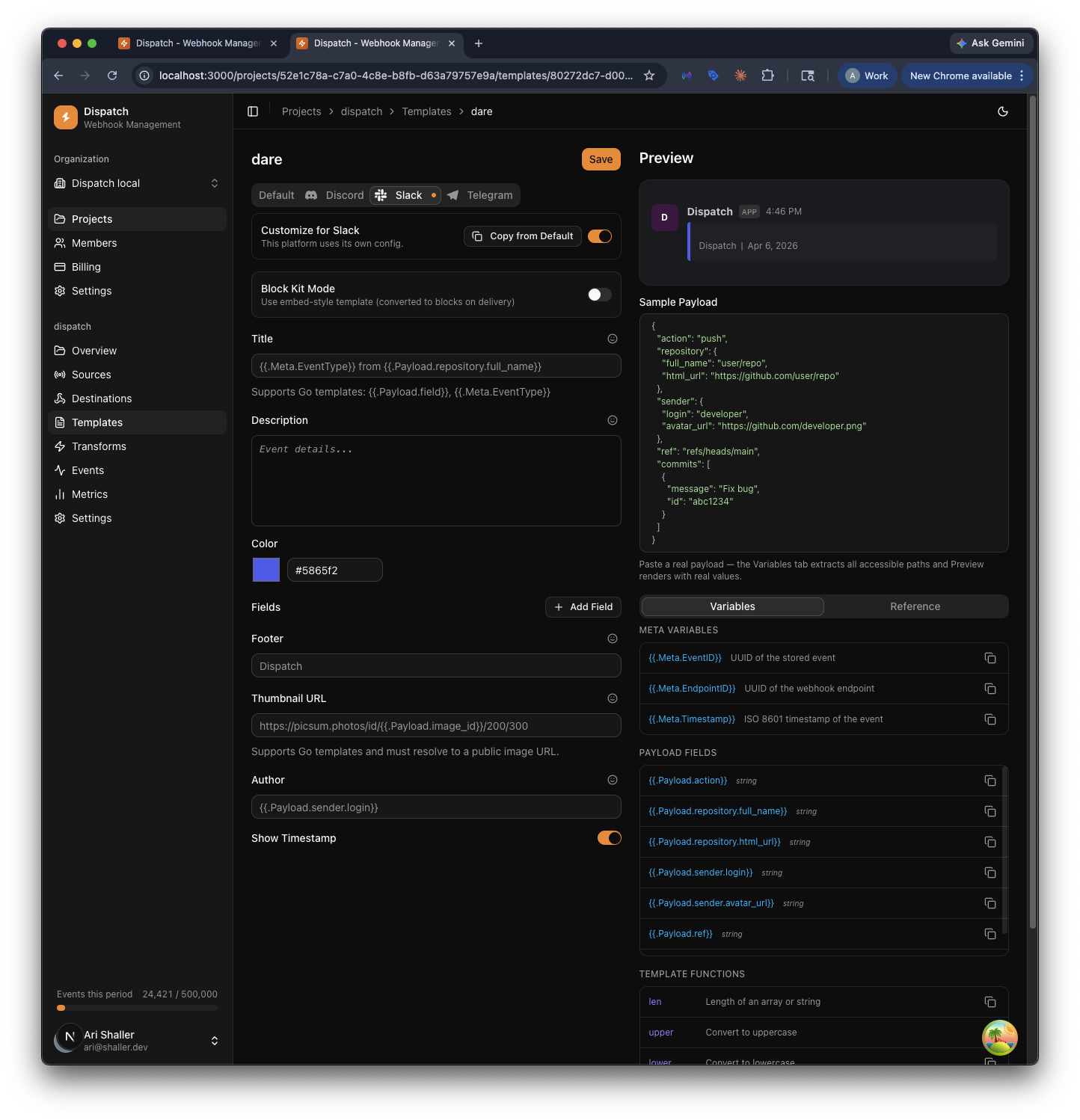Switch to the Variables tab
This screenshot has width=1080, height=1120.
coord(733,606)
